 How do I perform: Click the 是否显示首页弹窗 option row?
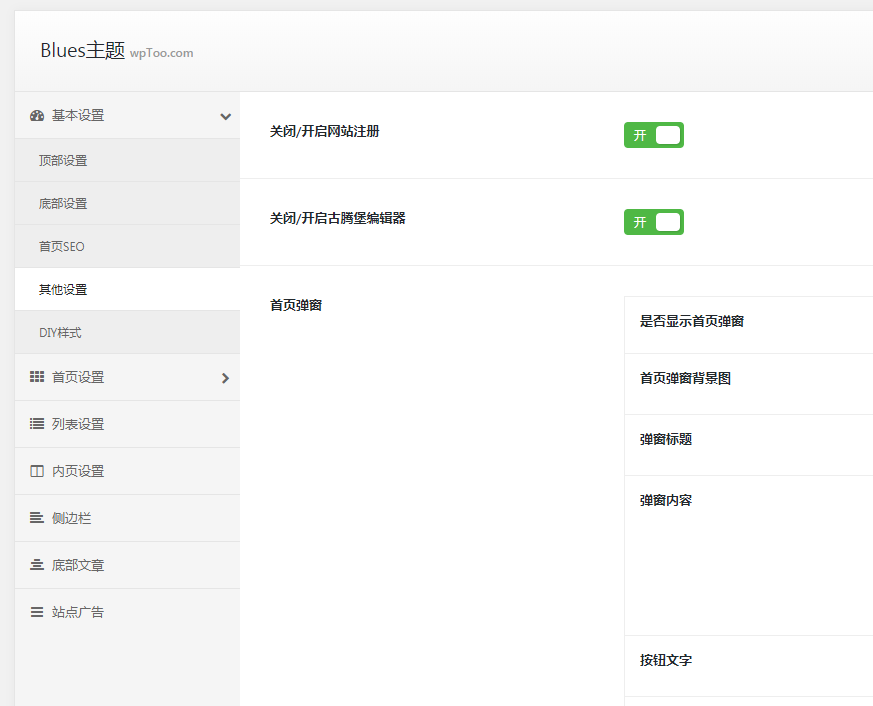tap(692, 322)
